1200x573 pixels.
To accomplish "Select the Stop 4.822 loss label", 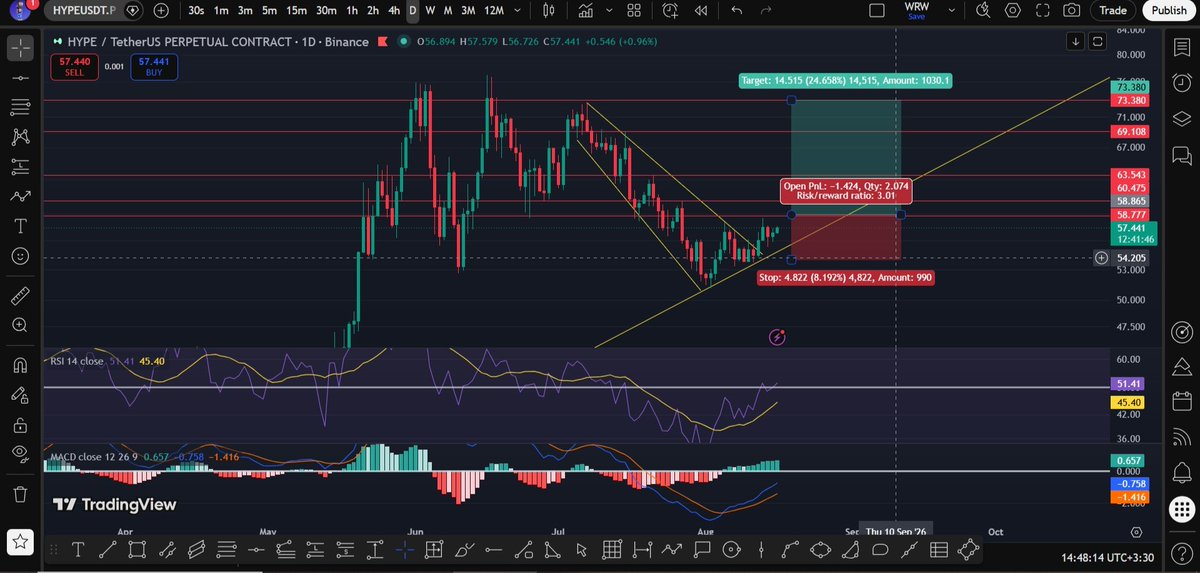I will tap(846, 277).
